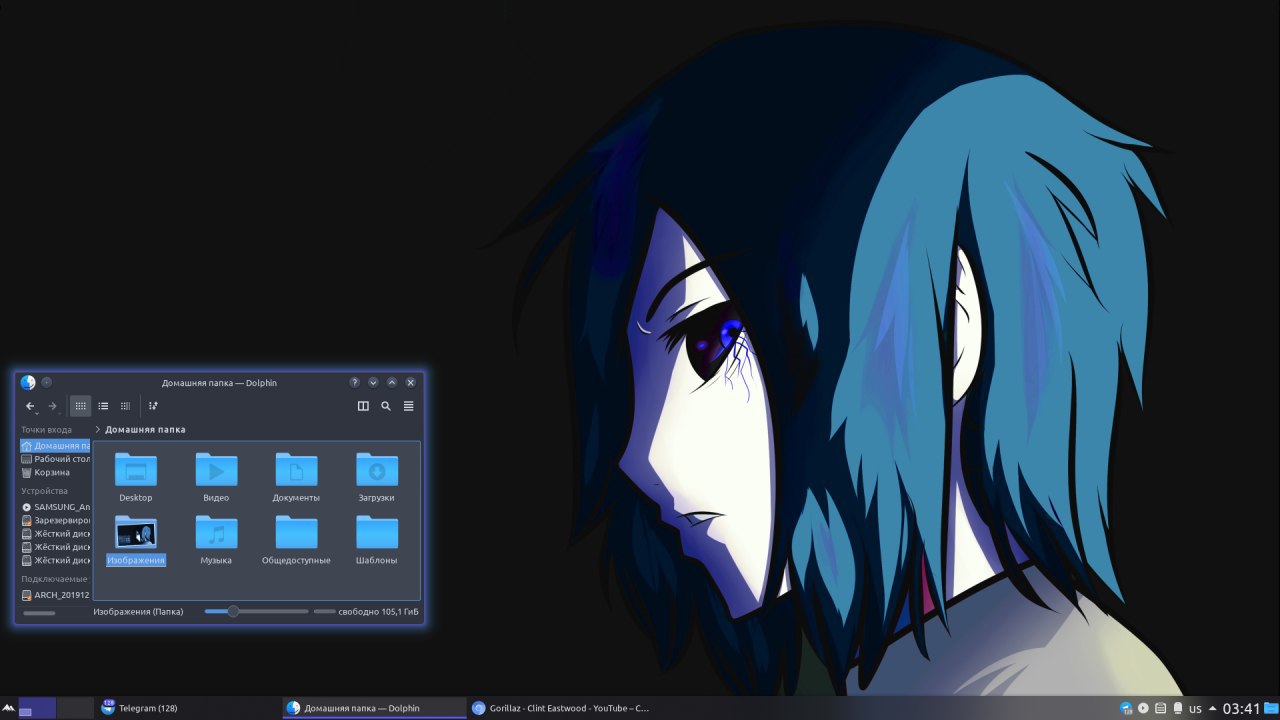This screenshot has height=720, width=1280.
Task: Open the folder icon at taskbar end
Action: coord(1271,708)
